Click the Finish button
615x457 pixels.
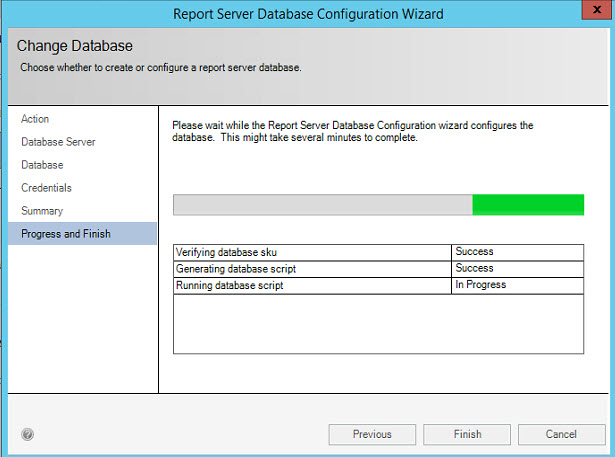[x=467, y=434]
